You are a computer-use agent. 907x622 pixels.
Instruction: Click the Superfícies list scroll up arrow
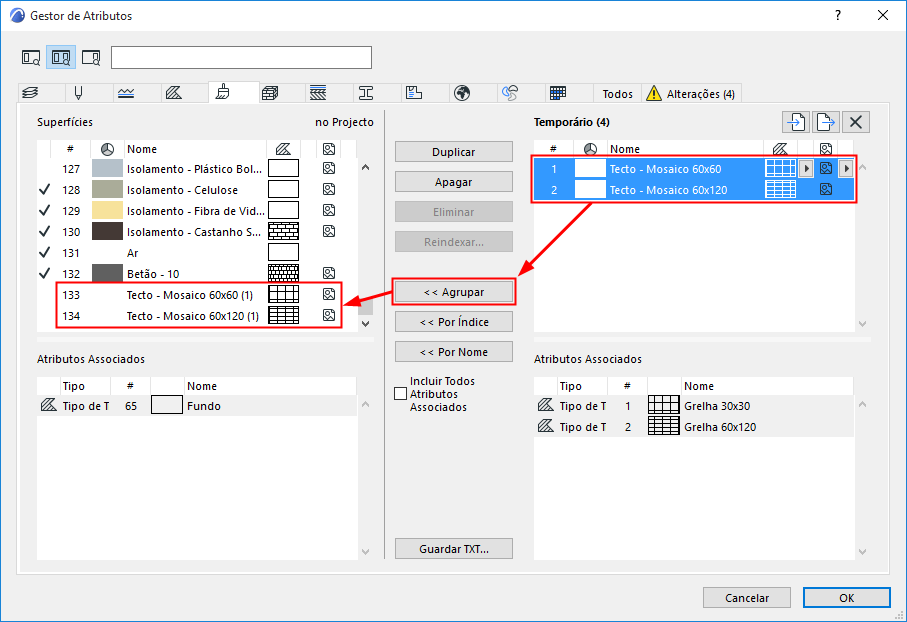[x=365, y=168]
